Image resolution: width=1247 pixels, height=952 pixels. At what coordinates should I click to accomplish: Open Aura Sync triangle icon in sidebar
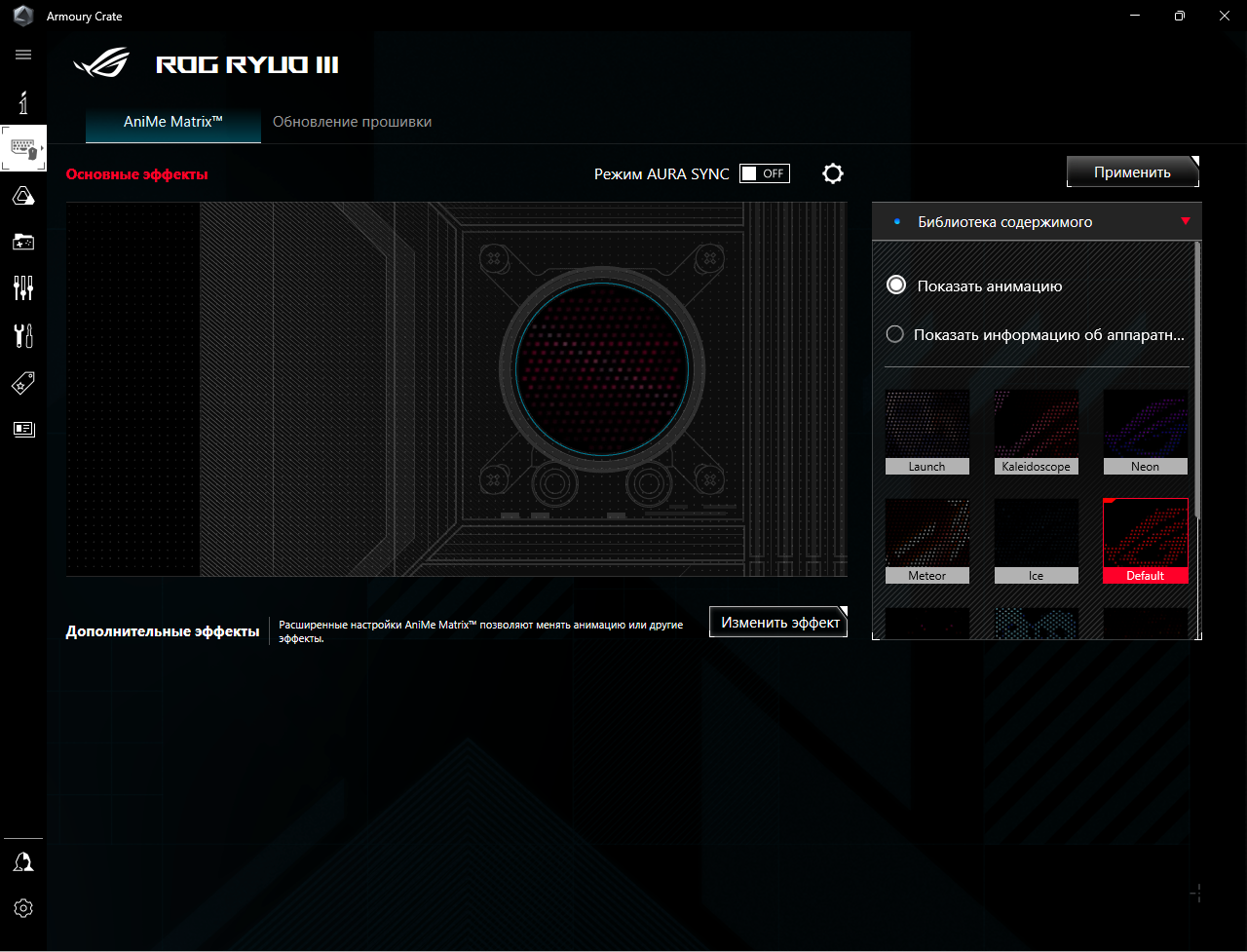coord(23,197)
